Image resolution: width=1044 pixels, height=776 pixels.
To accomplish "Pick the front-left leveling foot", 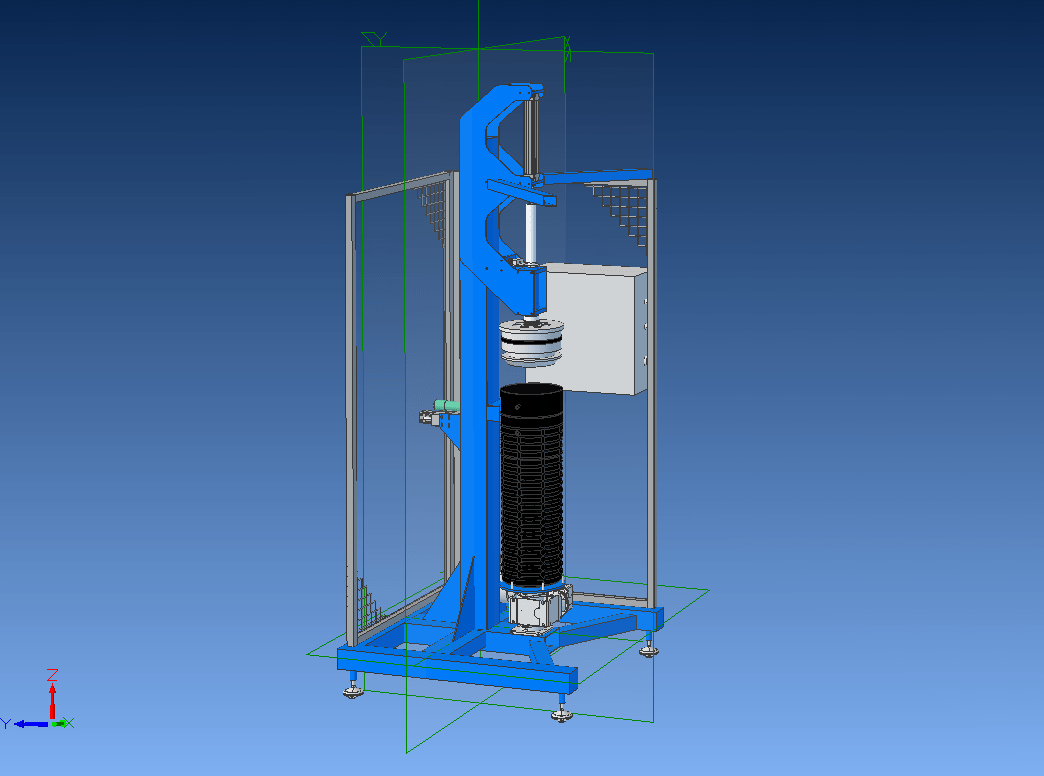I will pyautogui.click(x=352, y=688).
